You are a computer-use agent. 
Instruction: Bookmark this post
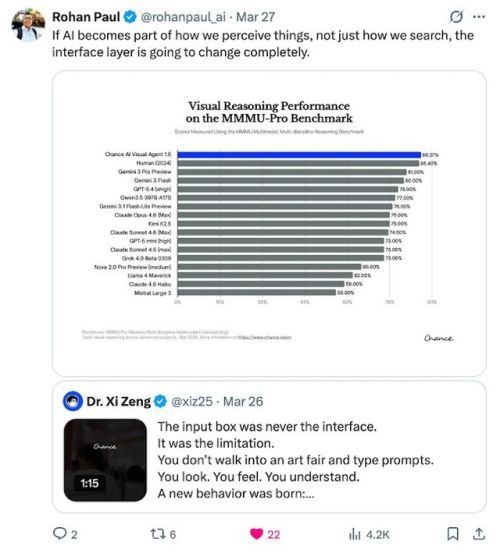453,534
